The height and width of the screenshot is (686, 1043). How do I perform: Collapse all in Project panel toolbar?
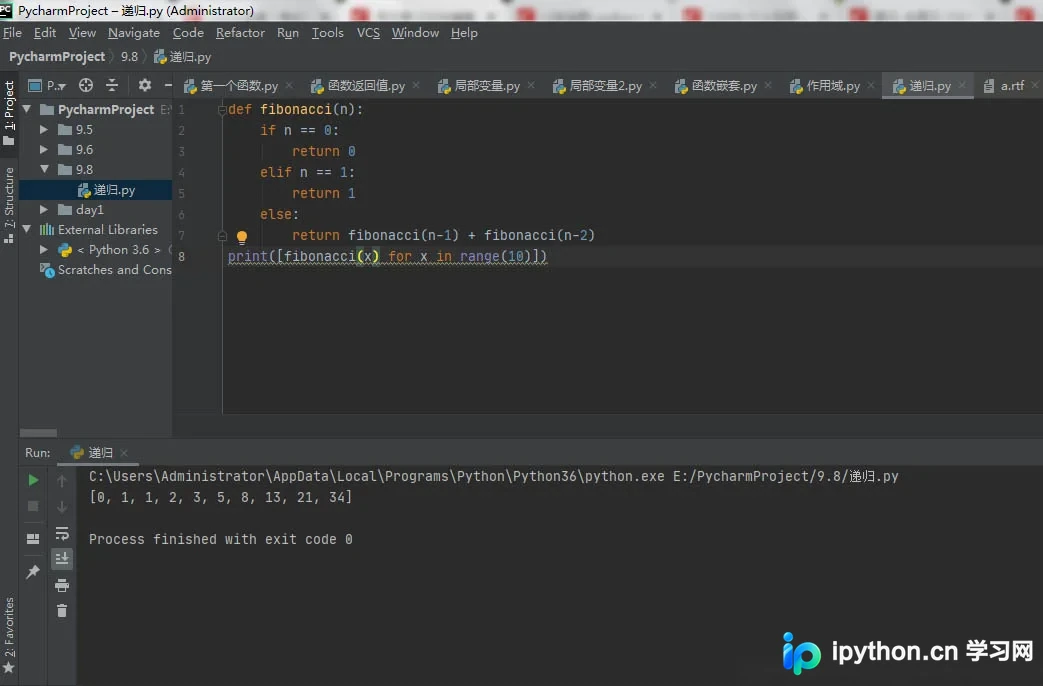tap(112, 85)
